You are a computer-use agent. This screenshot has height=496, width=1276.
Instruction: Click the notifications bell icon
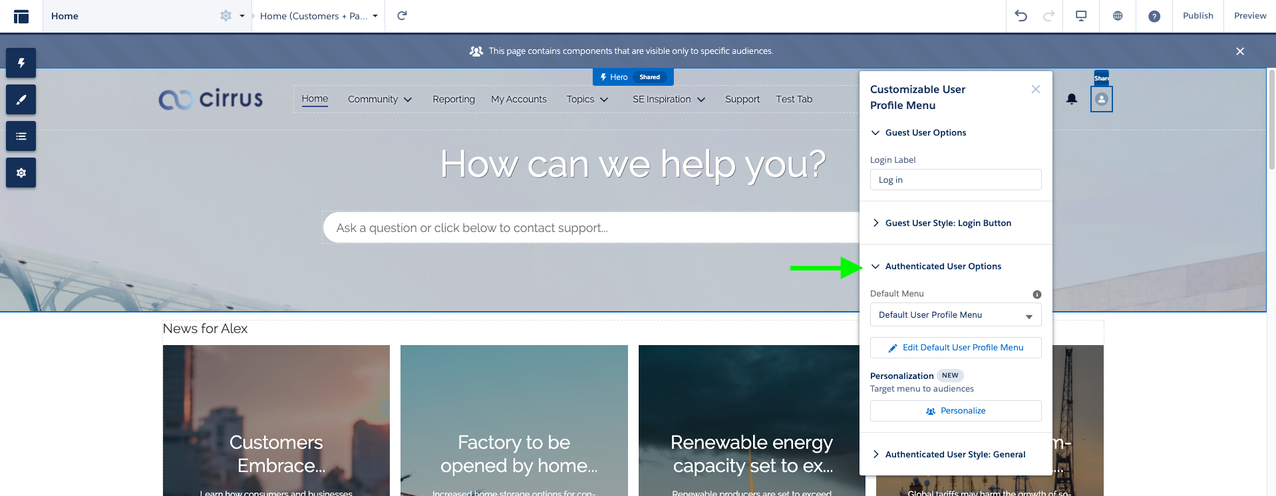coord(1072,100)
